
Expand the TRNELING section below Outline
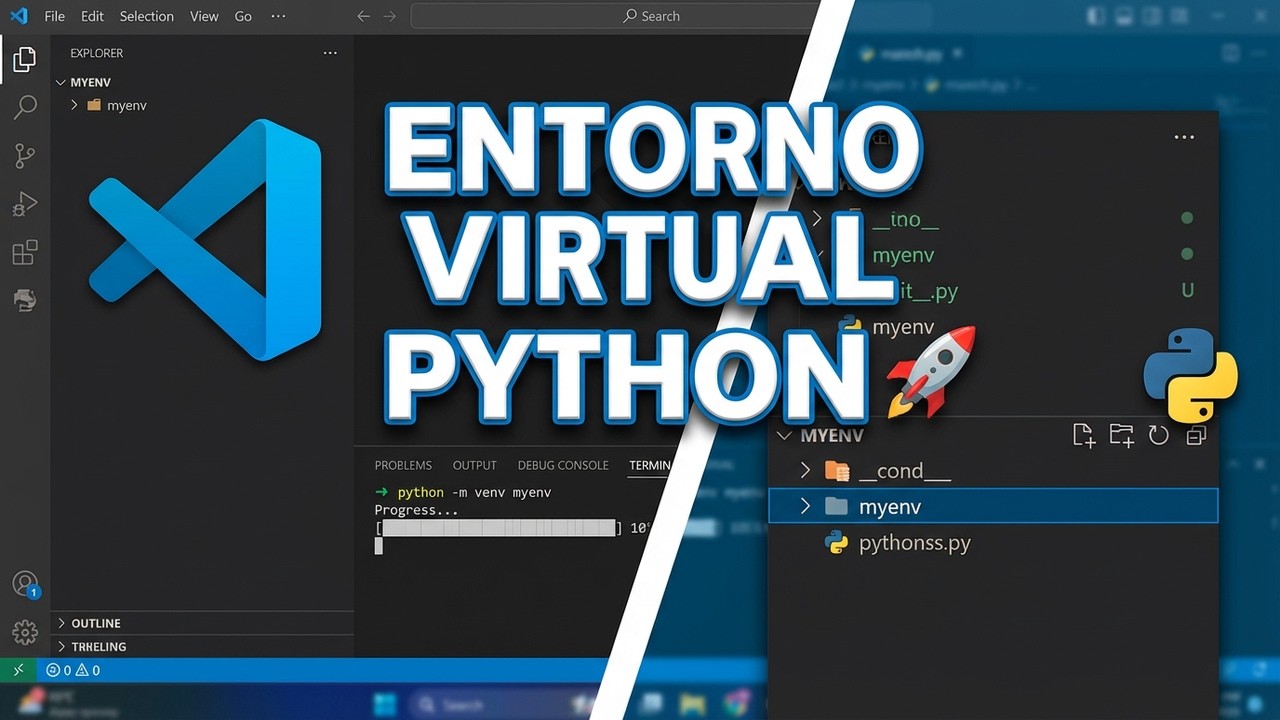[62, 646]
